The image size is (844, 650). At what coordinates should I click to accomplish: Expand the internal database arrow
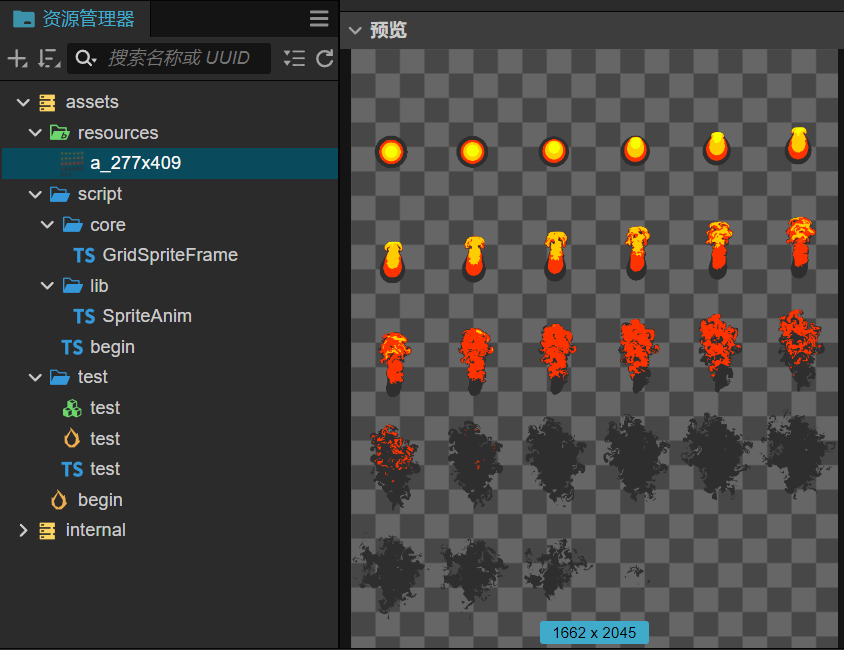point(23,531)
